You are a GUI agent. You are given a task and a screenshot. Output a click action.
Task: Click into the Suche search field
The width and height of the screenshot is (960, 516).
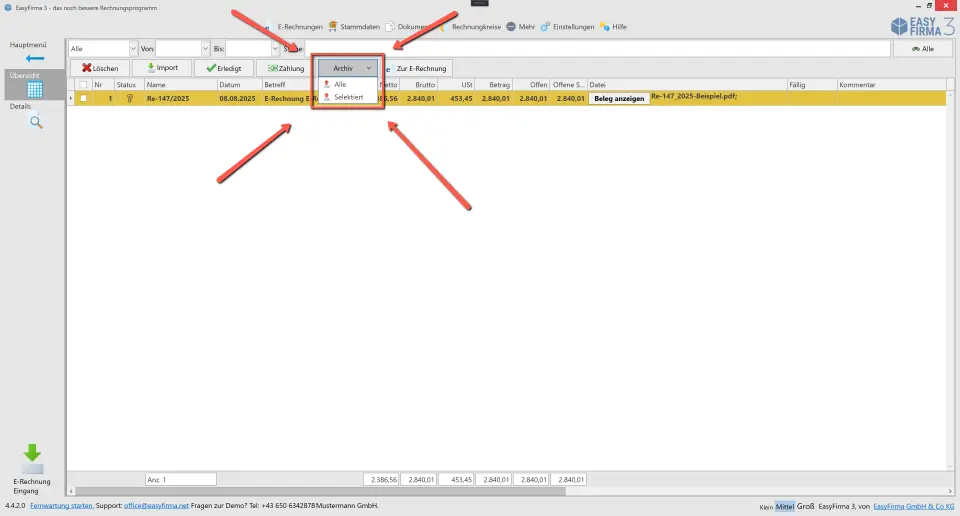tap(597, 48)
